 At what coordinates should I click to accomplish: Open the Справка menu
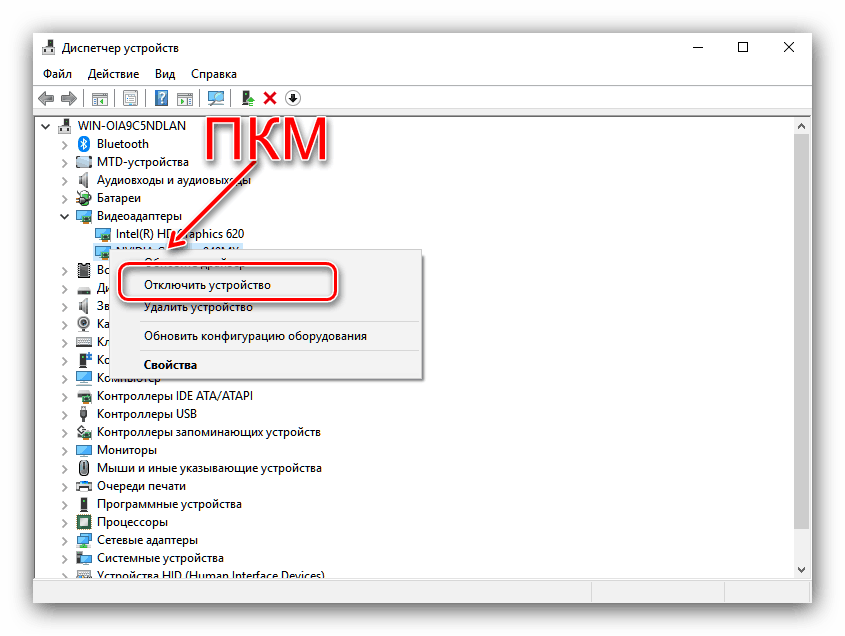[213, 74]
